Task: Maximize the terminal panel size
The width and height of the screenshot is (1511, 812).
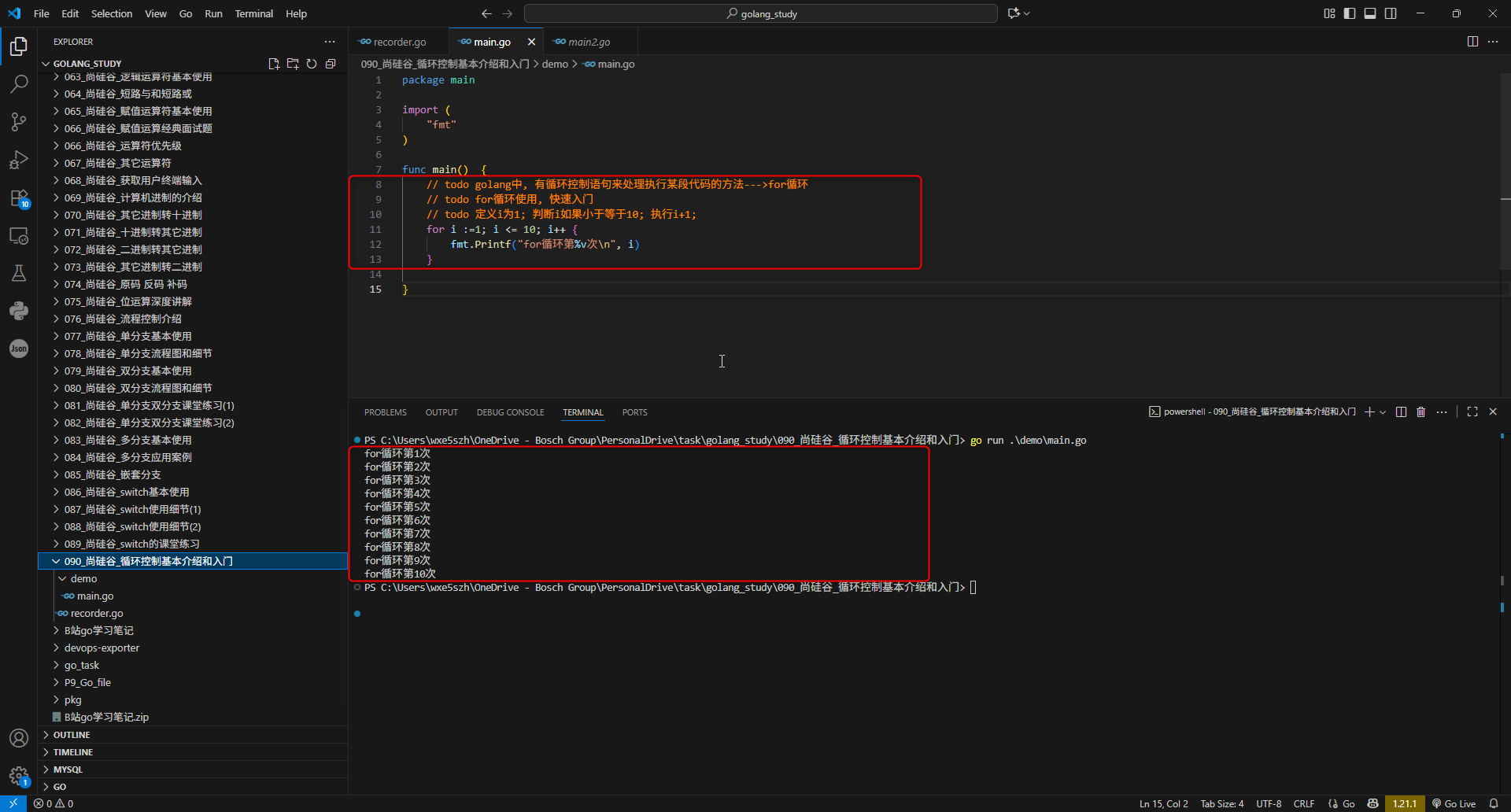Action: (1472, 412)
